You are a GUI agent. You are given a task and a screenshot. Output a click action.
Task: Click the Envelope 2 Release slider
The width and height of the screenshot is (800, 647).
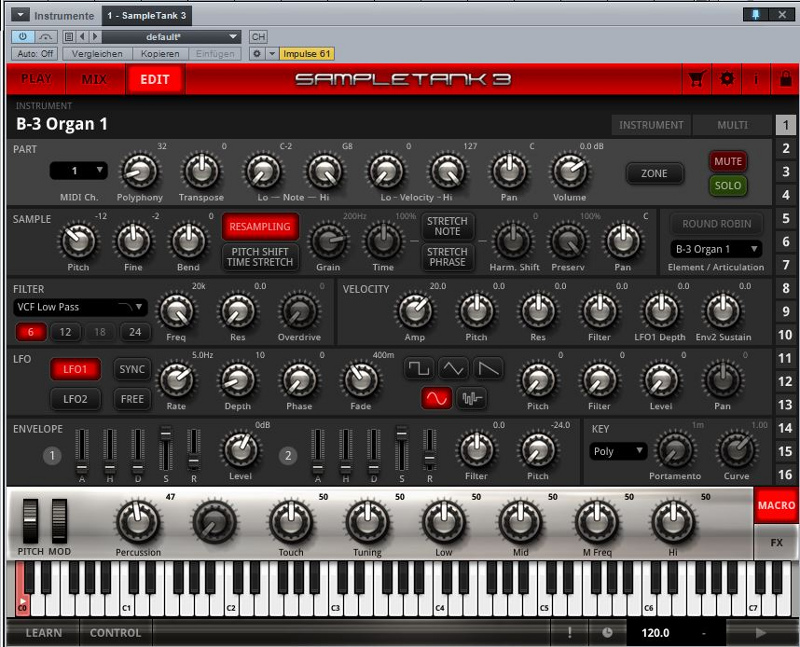pyautogui.click(x=430, y=450)
